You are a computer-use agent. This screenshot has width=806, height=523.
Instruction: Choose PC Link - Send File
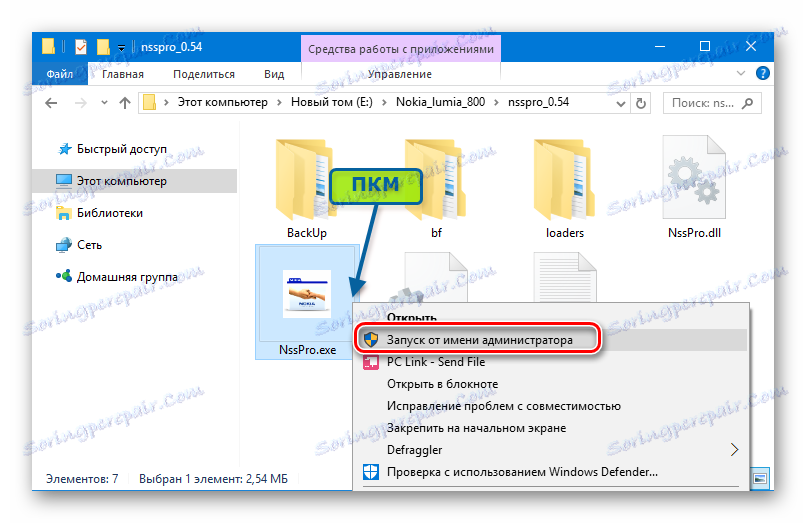pos(551,362)
